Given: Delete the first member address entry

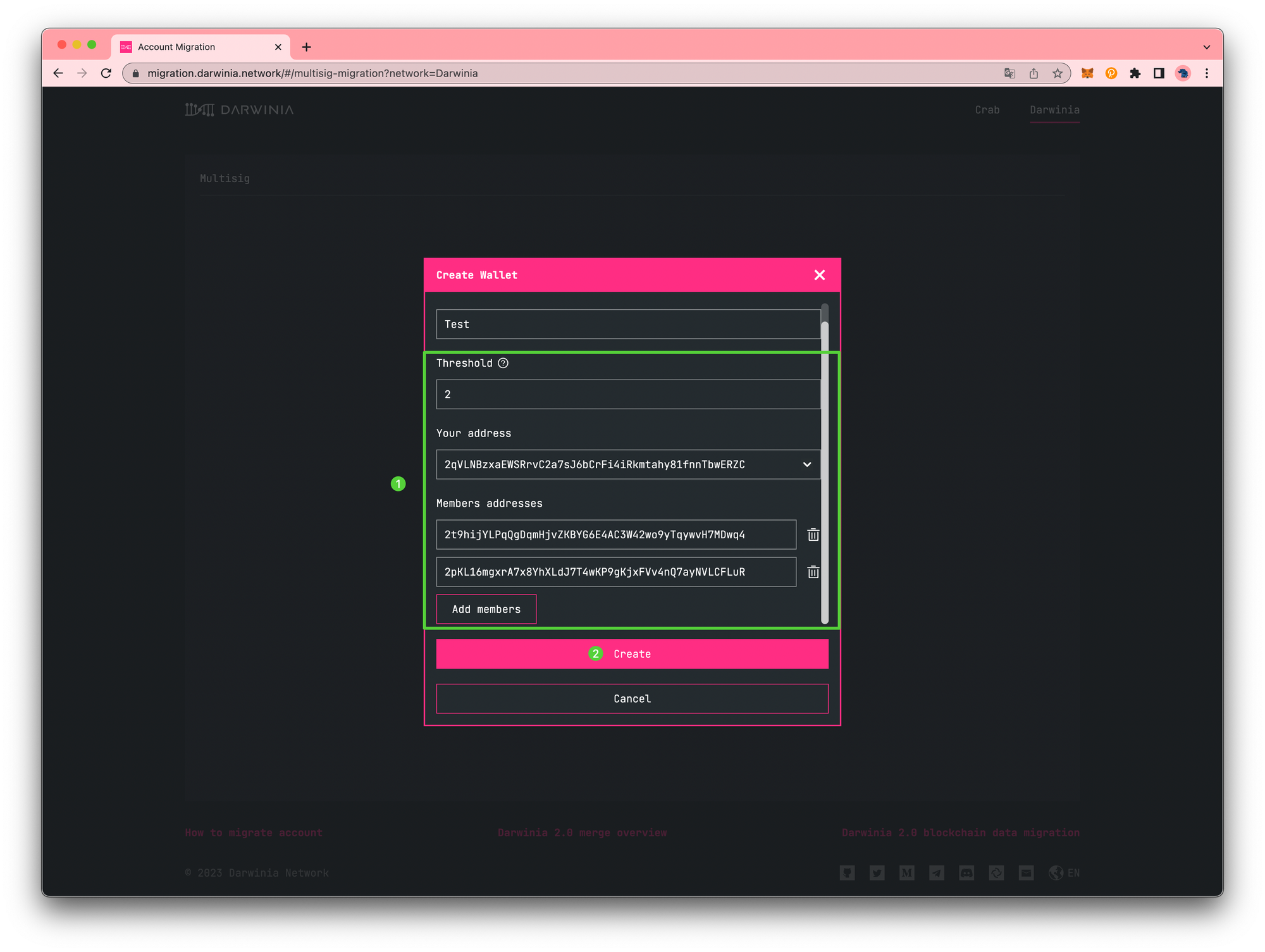Looking at the screenshot, I should (813, 535).
